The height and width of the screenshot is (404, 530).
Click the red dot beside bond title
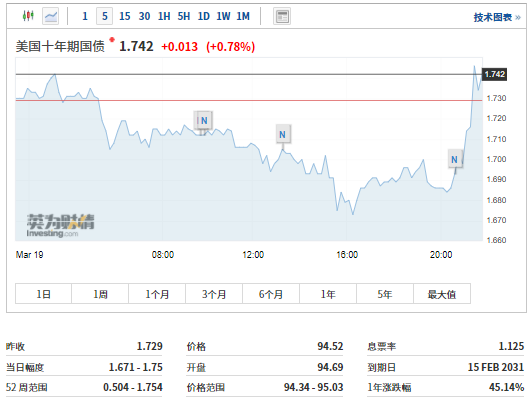112,40
